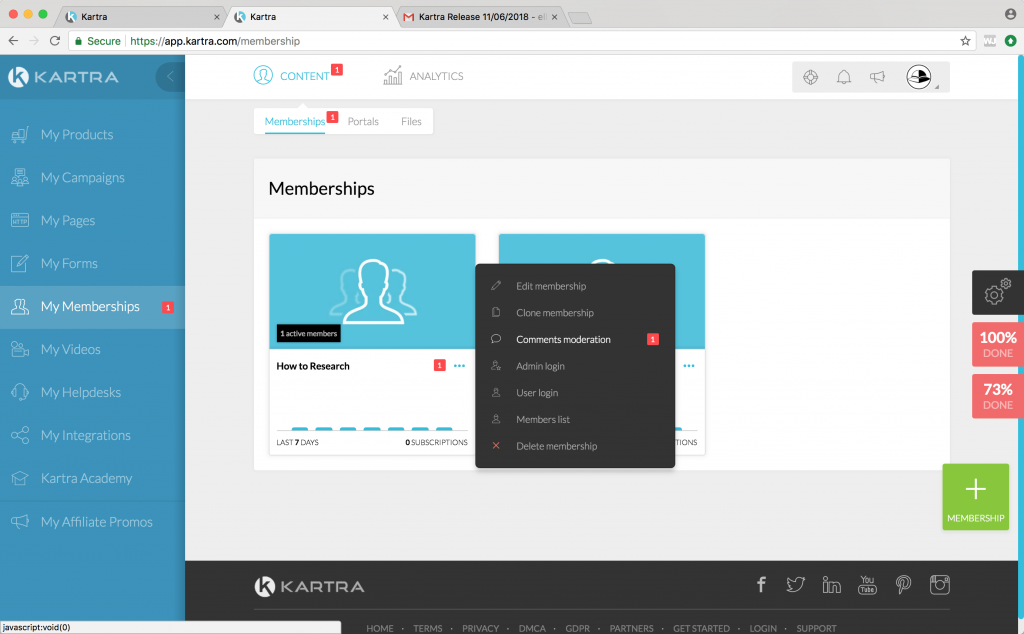Image resolution: width=1024 pixels, height=634 pixels.
Task: Open the settings gears side panel
Action: tap(997, 293)
